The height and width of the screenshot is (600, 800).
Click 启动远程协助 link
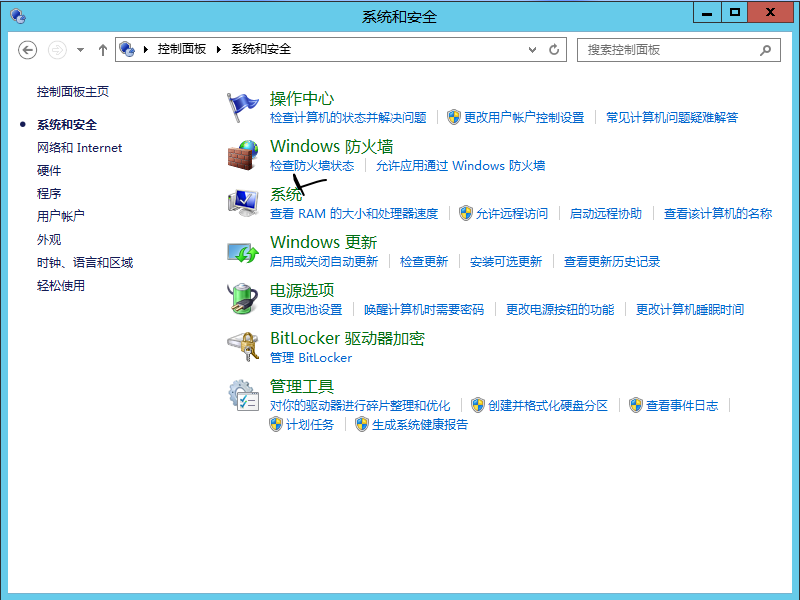(x=606, y=214)
